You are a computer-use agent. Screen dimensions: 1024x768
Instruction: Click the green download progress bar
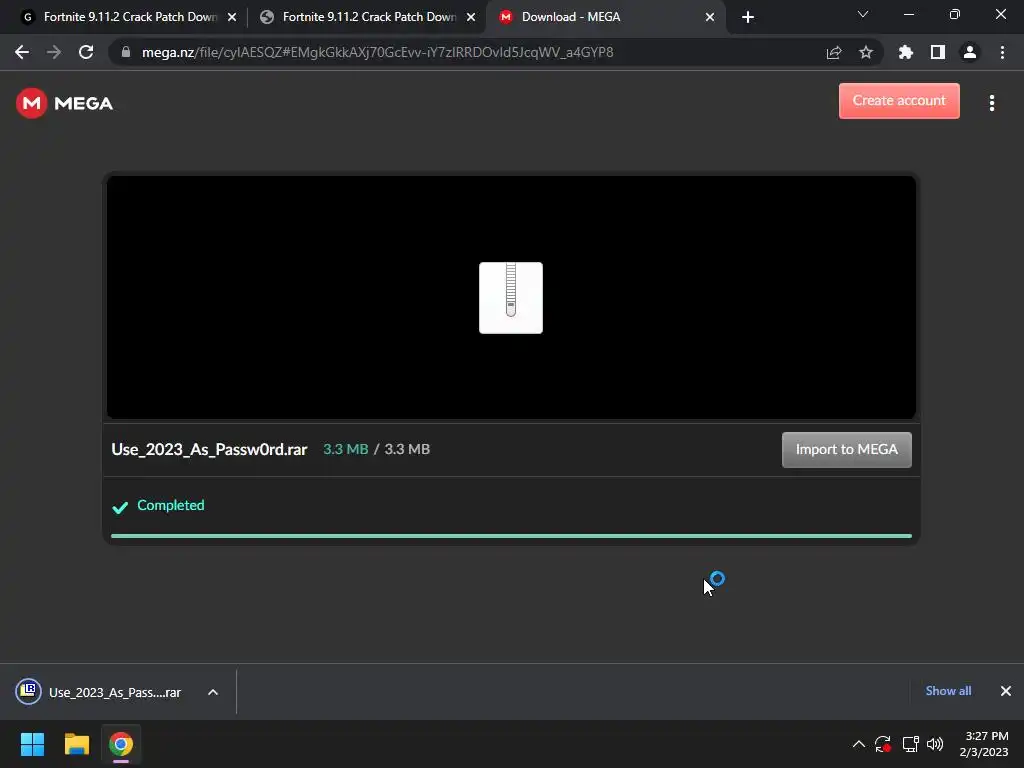pos(511,536)
